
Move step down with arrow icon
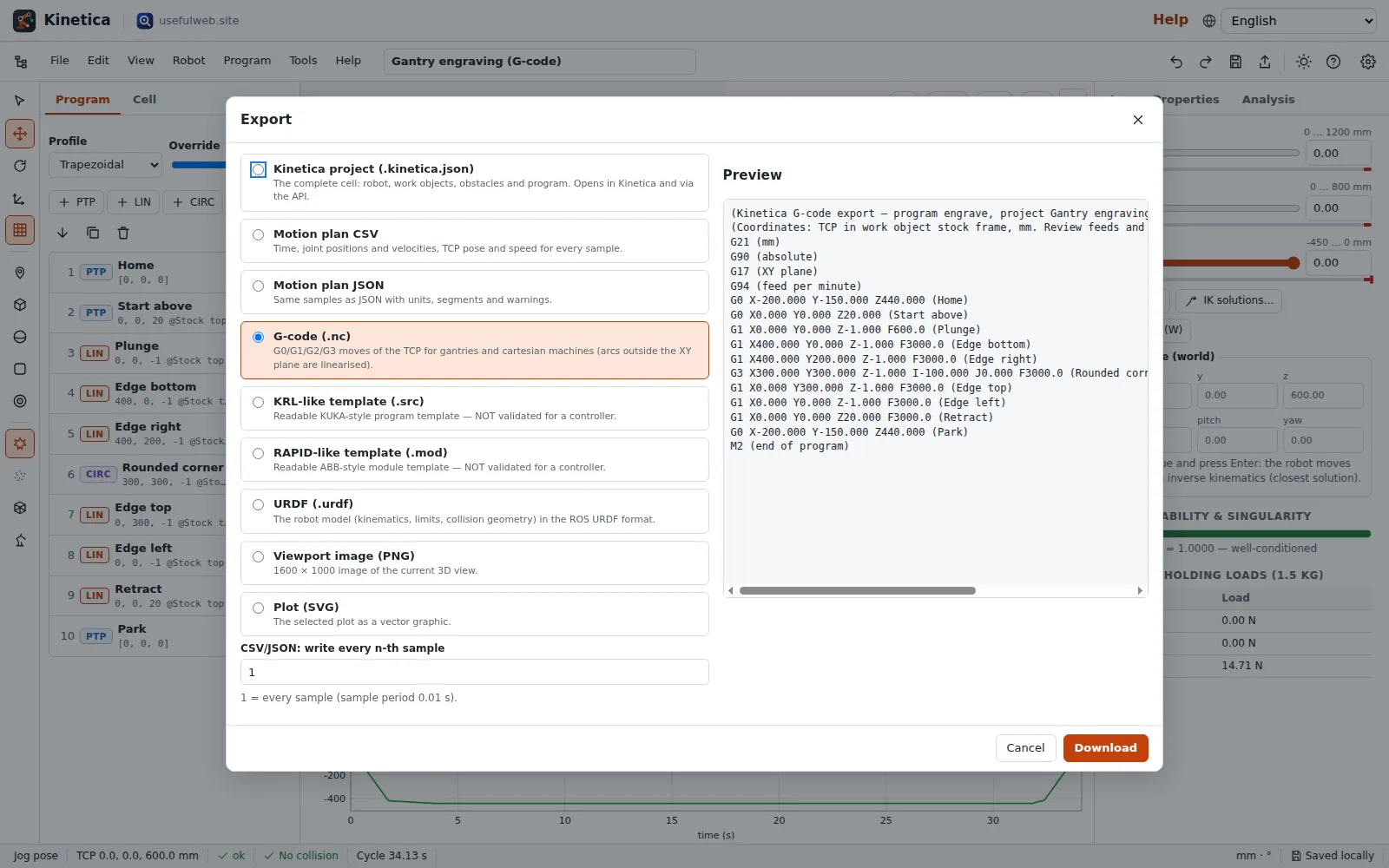coord(63,233)
